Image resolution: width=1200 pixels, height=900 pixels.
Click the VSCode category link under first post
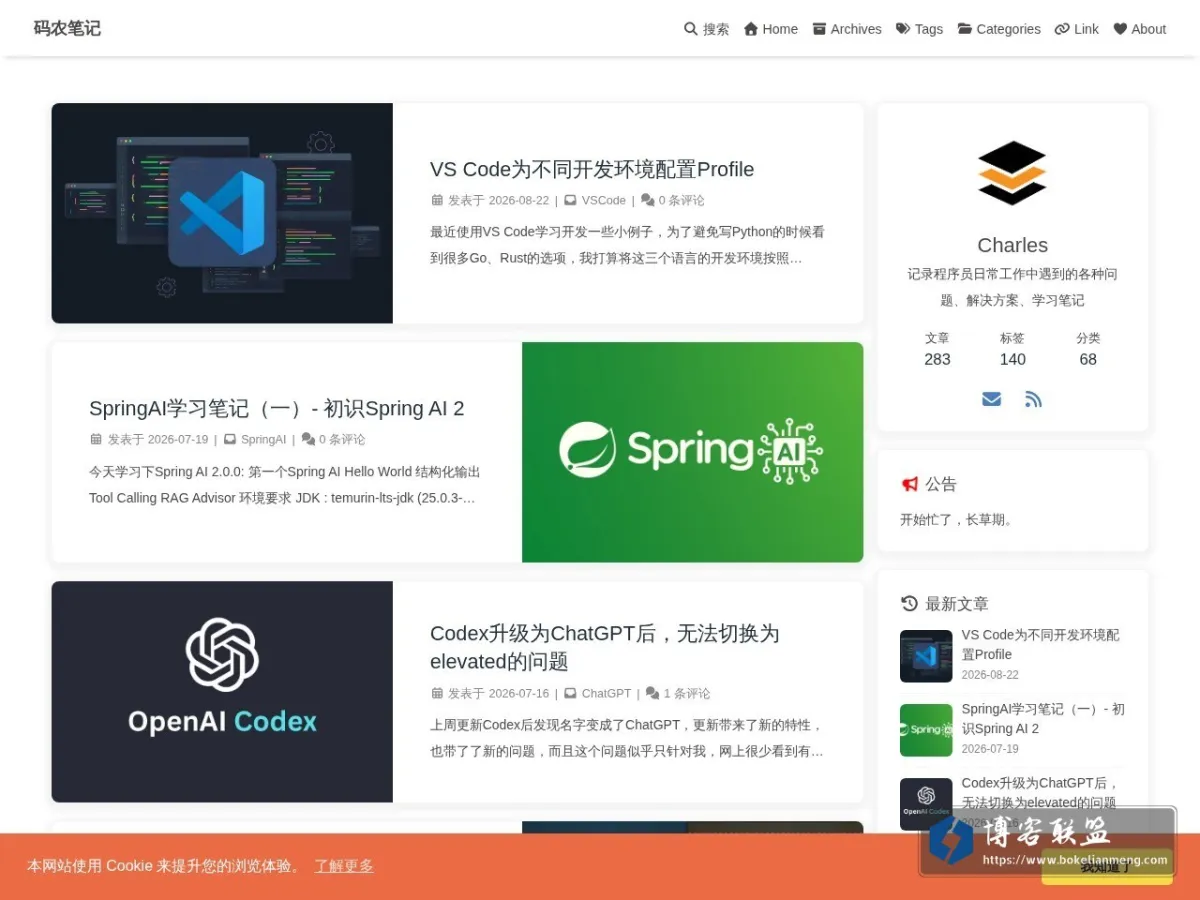(604, 200)
